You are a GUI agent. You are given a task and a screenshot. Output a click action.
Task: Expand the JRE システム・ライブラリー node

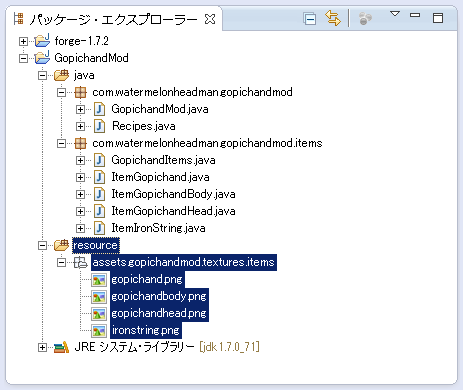coord(42,348)
